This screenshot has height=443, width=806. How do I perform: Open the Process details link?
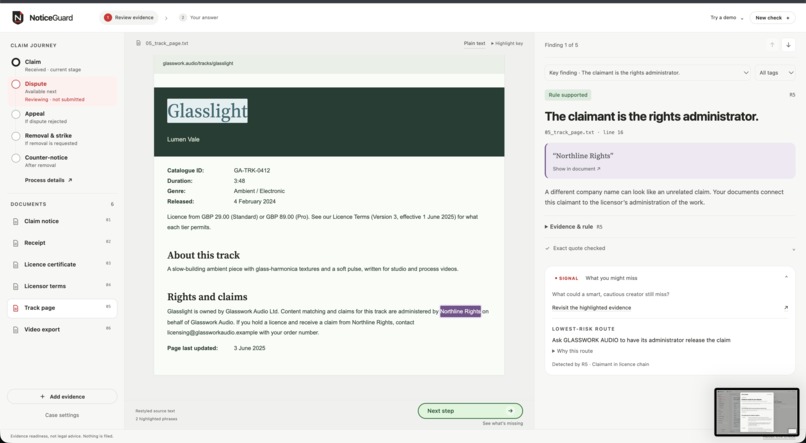pyautogui.click(x=48, y=180)
